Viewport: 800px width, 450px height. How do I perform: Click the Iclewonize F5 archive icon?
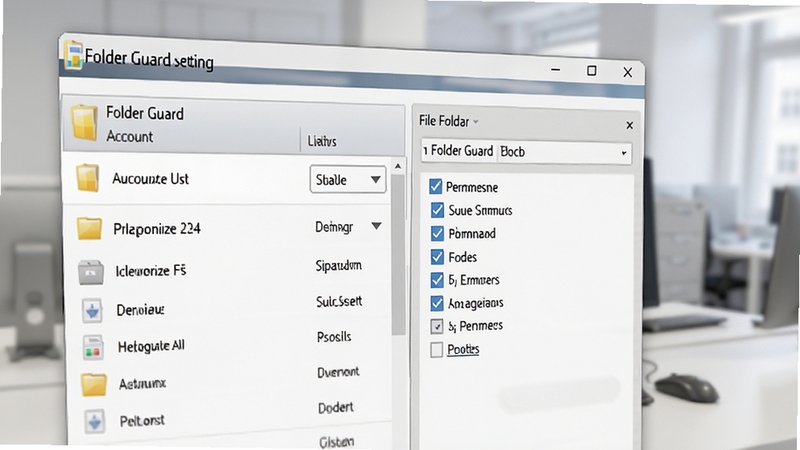91,271
